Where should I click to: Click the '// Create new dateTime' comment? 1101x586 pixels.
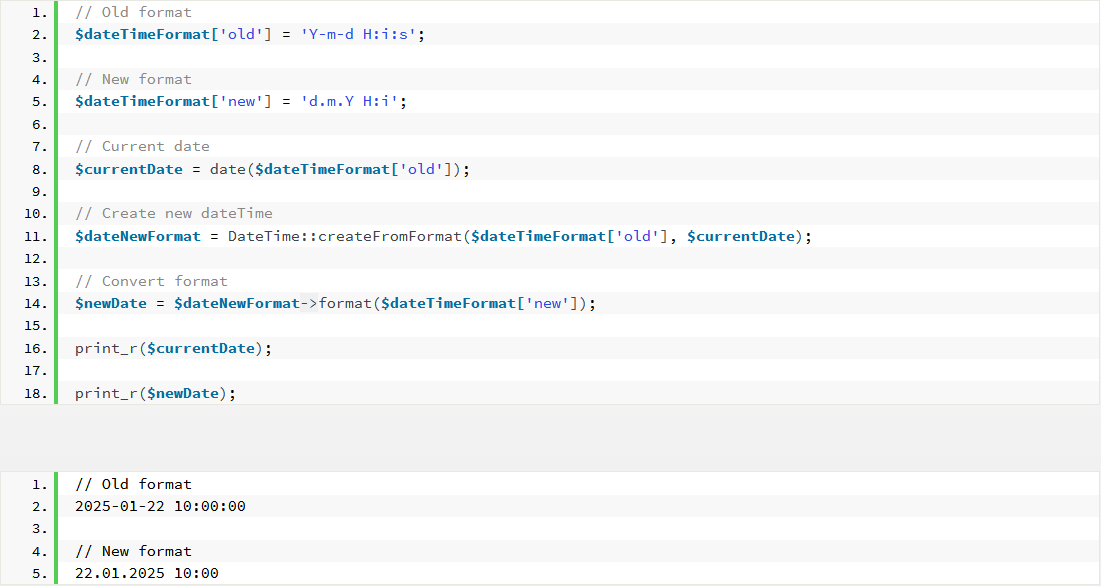pyautogui.click(x=173, y=213)
